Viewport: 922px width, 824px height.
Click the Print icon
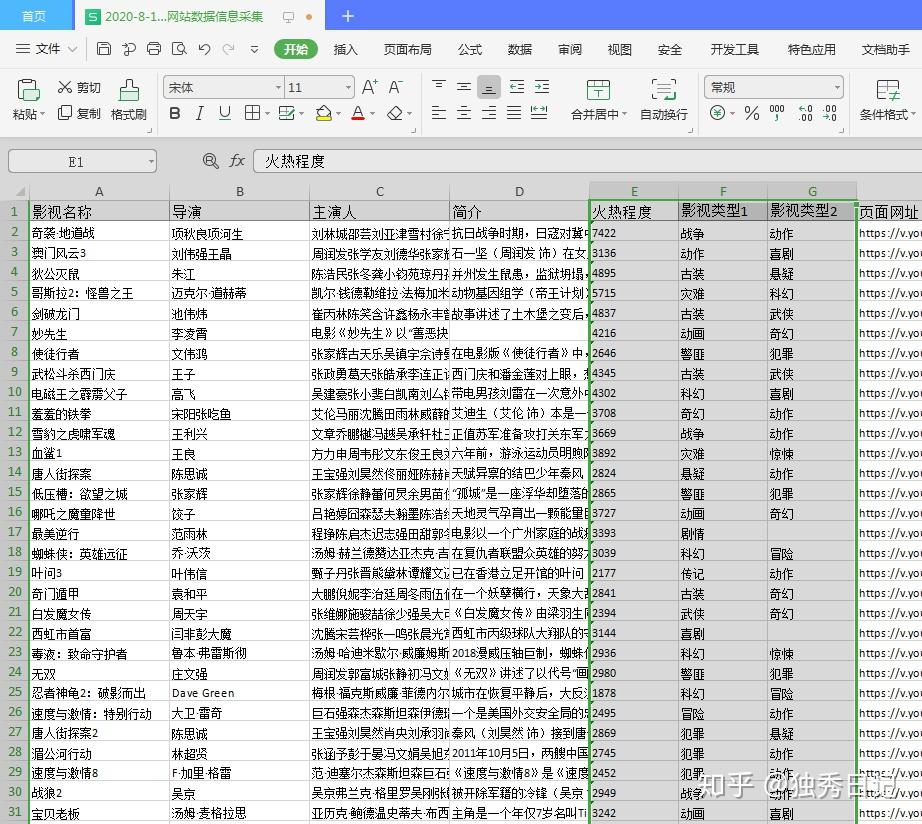coord(153,48)
